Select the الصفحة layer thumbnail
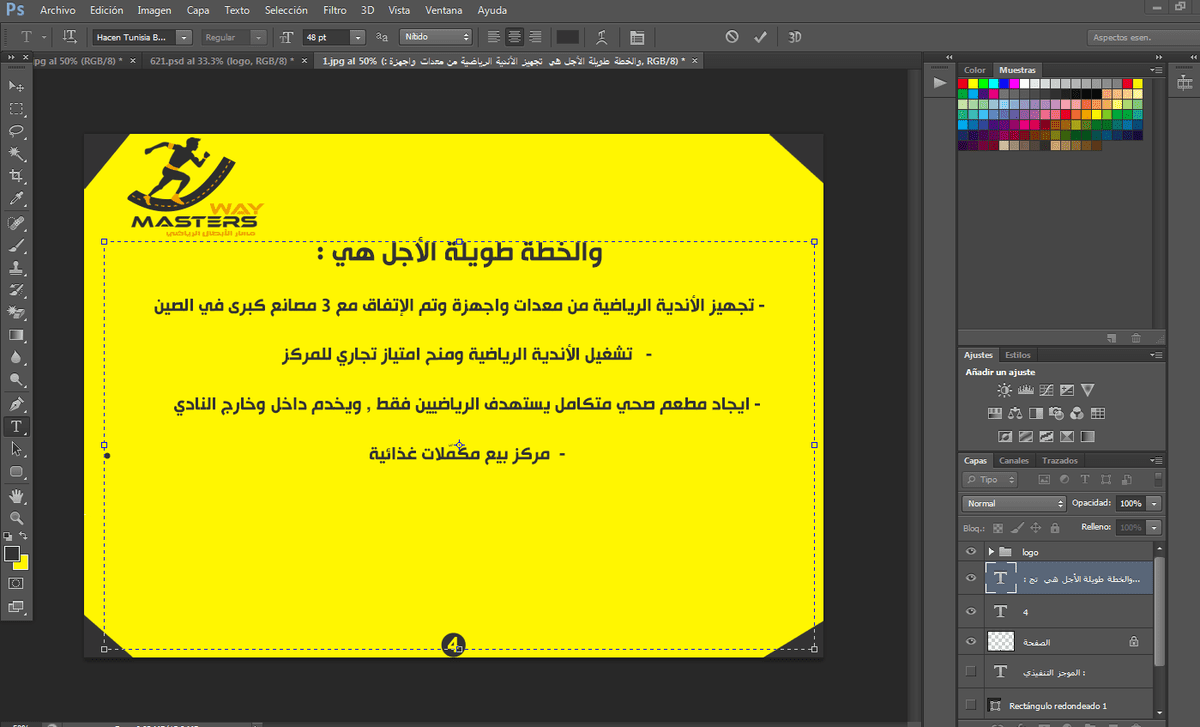This screenshot has height=727, width=1200. click(1001, 642)
